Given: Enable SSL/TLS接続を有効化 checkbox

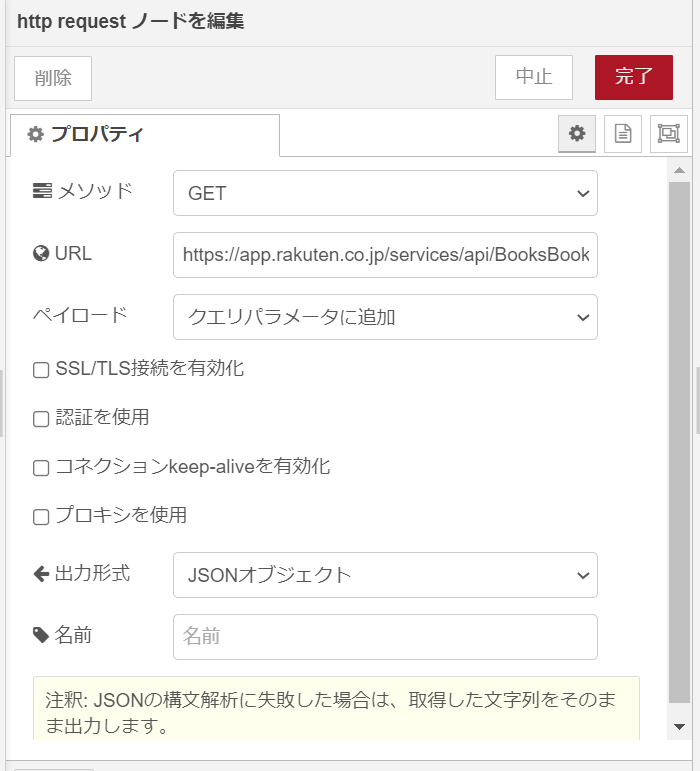Looking at the screenshot, I should click(x=41, y=370).
